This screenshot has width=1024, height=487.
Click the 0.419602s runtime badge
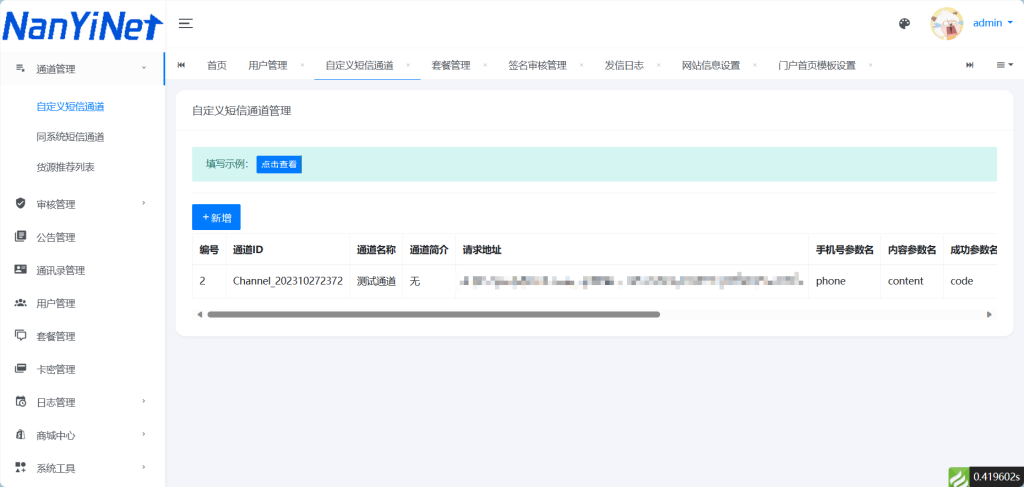coord(996,477)
